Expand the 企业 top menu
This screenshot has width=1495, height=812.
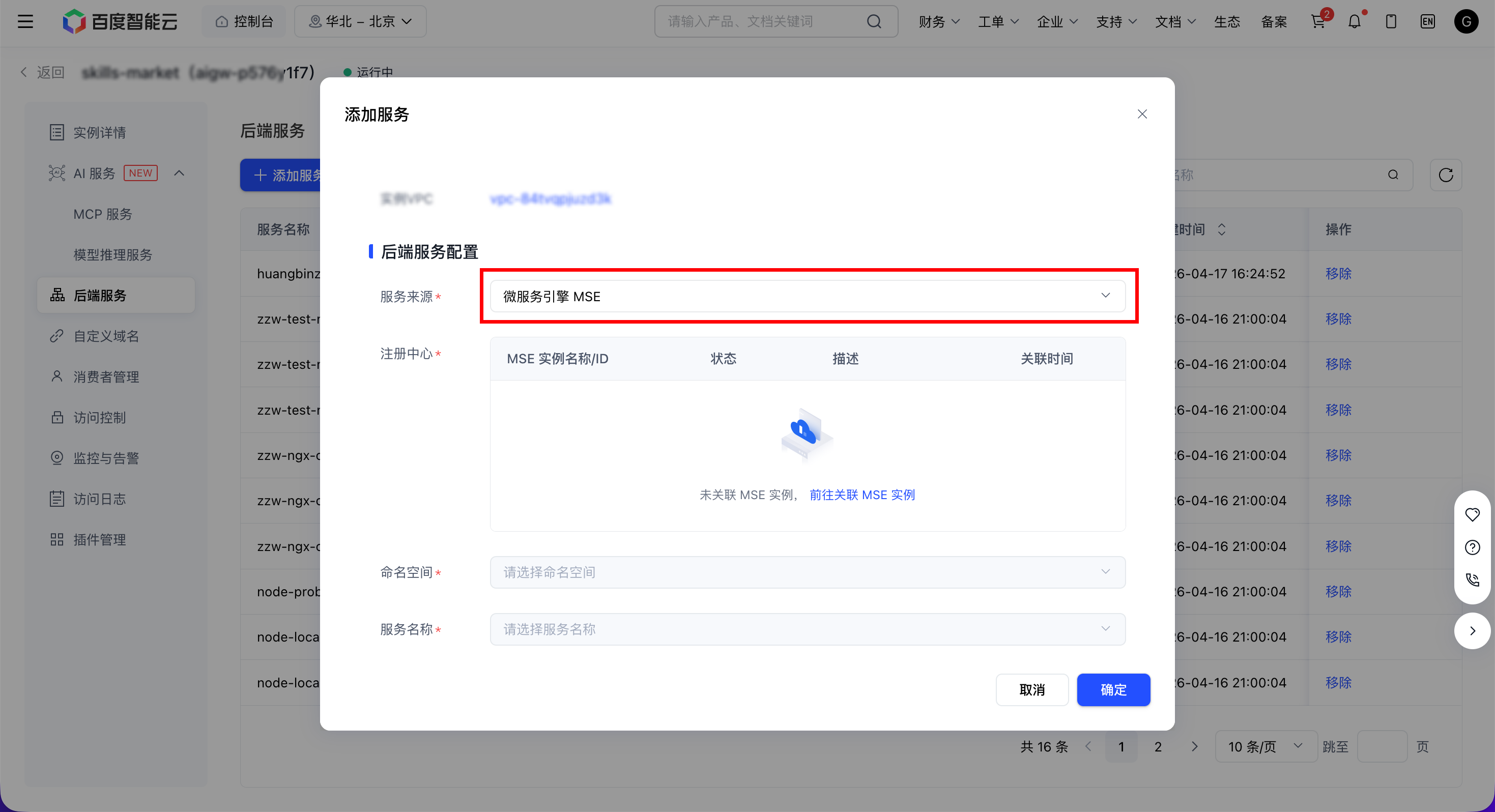tap(1057, 21)
